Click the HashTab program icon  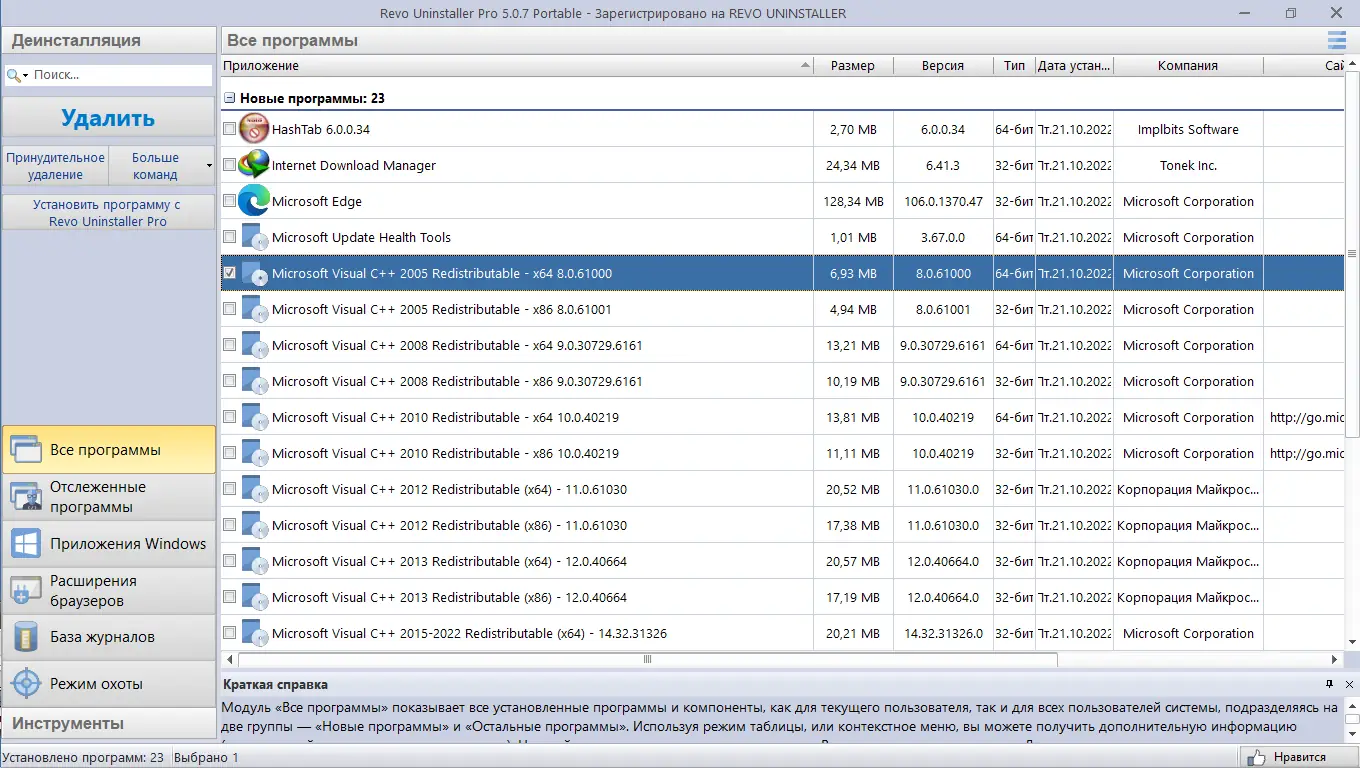(x=255, y=129)
